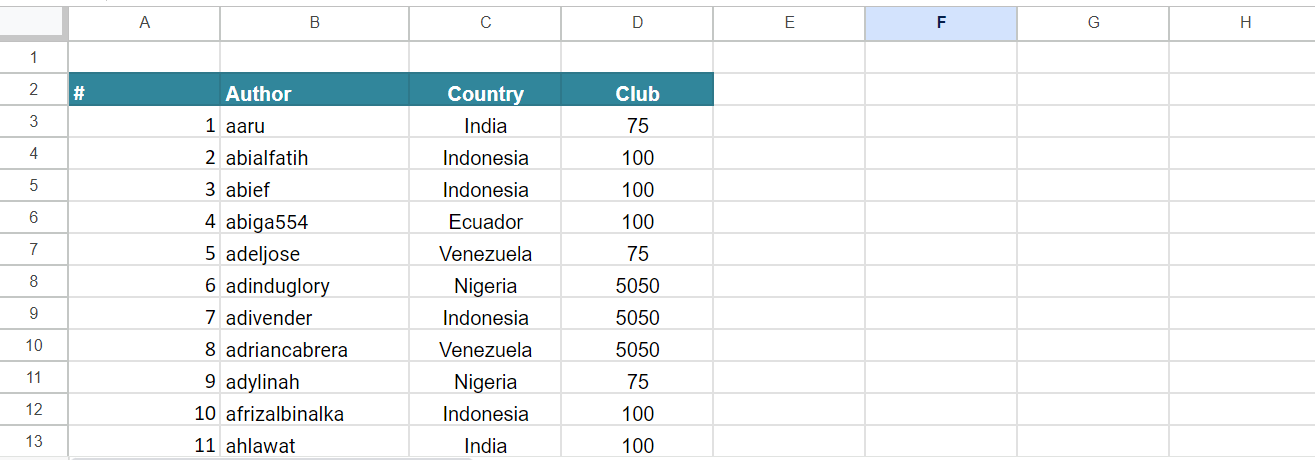Select the Author header cell
1315x460 pixels.
pyautogui.click(x=314, y=94)
